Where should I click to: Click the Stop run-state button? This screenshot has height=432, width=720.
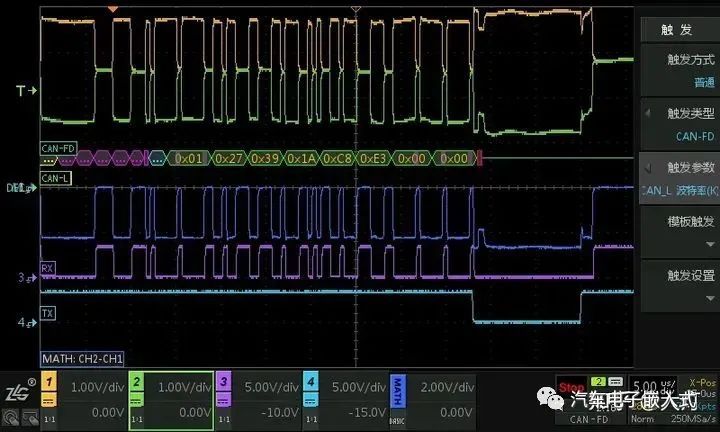(572, 388)
